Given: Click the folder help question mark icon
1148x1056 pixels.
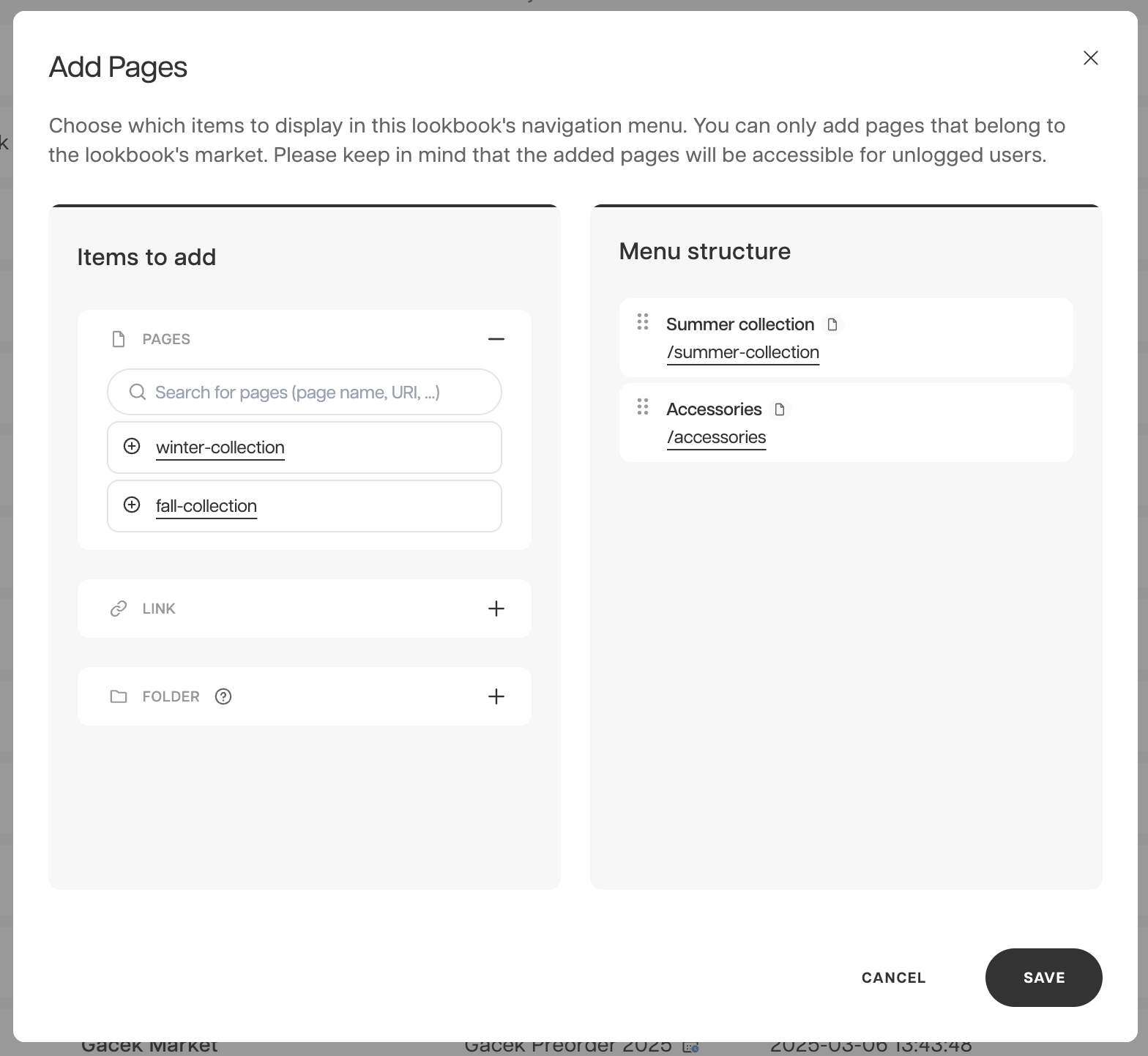Looking at the screenshot, I should coord(223,696).
